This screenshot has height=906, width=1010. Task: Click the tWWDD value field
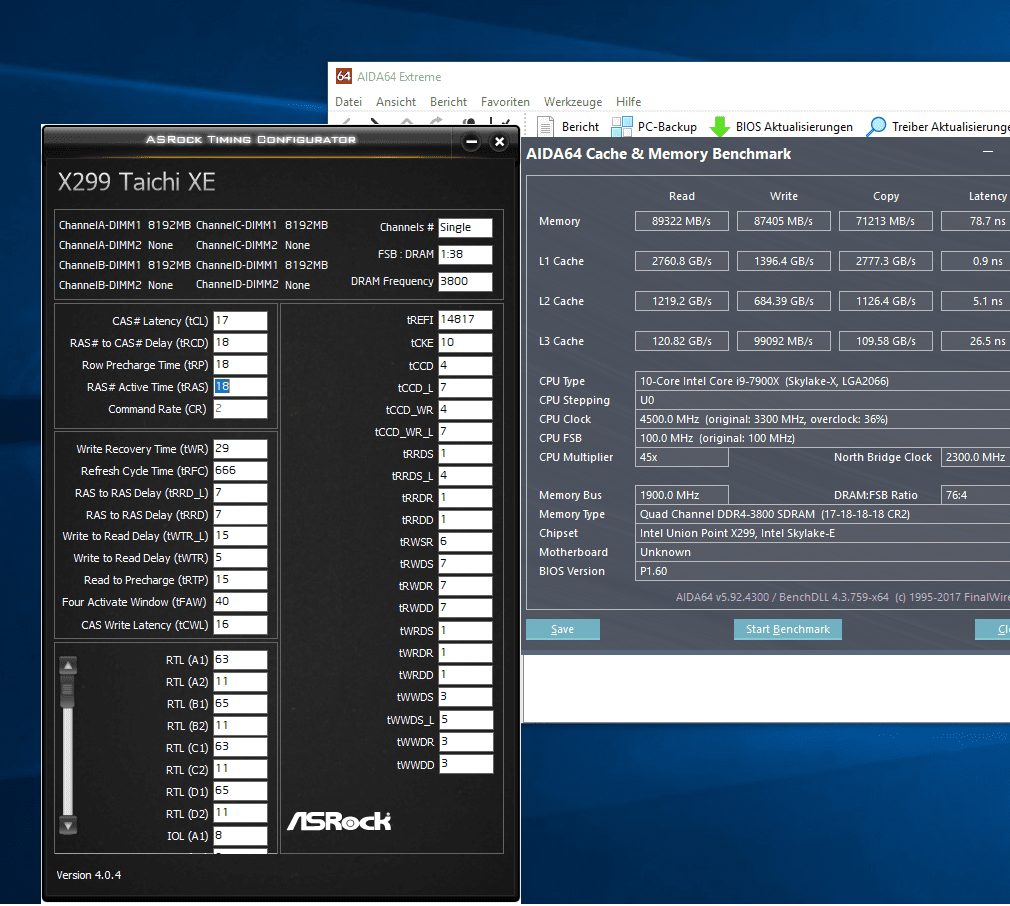[x=466, y=764]
